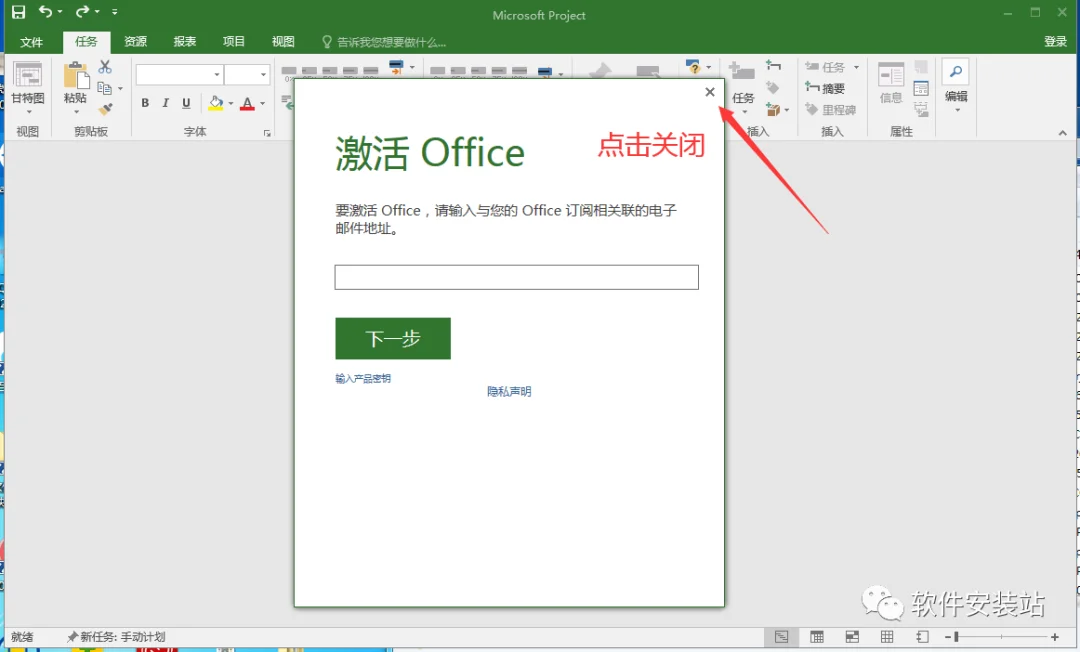Open font color dropdown arrow
Image resolution: width=1080 pixels, height=652 pixels.
(x=262, y=104)
